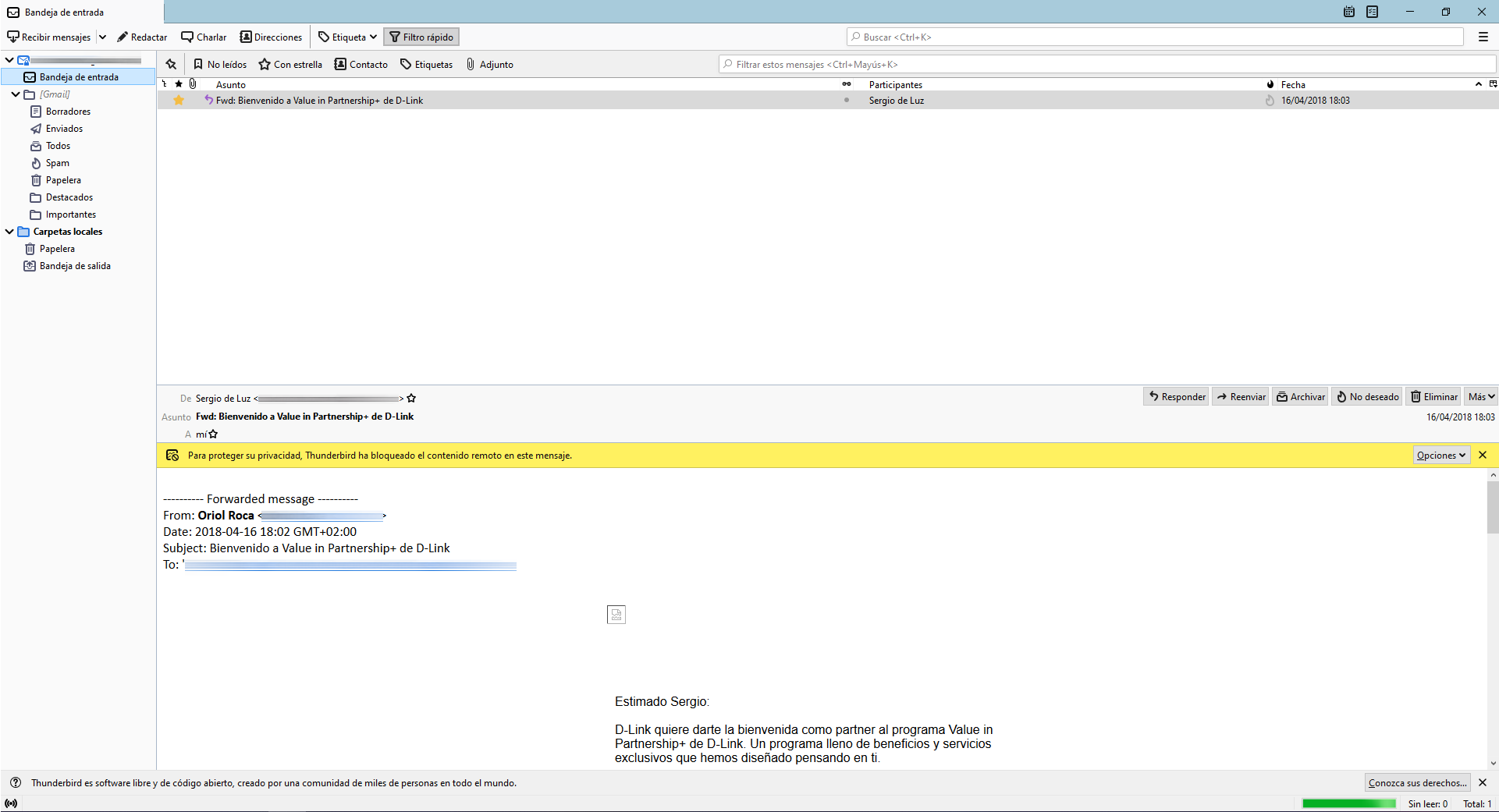The image size is (1499, 812).
Task: Open remote content Opciones dropdown
Action: tap(1441, 455)
